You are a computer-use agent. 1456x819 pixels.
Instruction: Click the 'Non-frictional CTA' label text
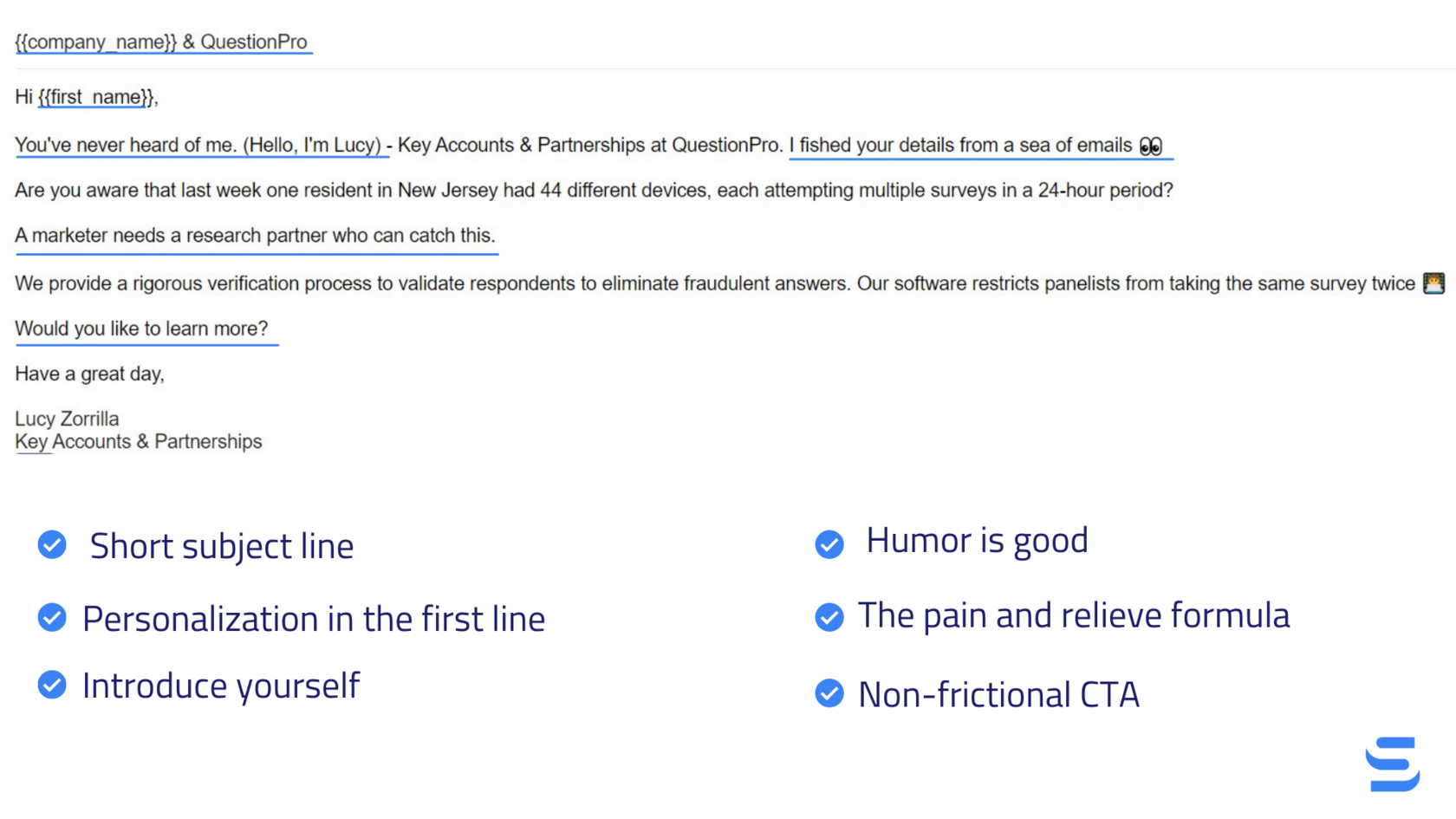pyautogui.click(x=998, y=694)
